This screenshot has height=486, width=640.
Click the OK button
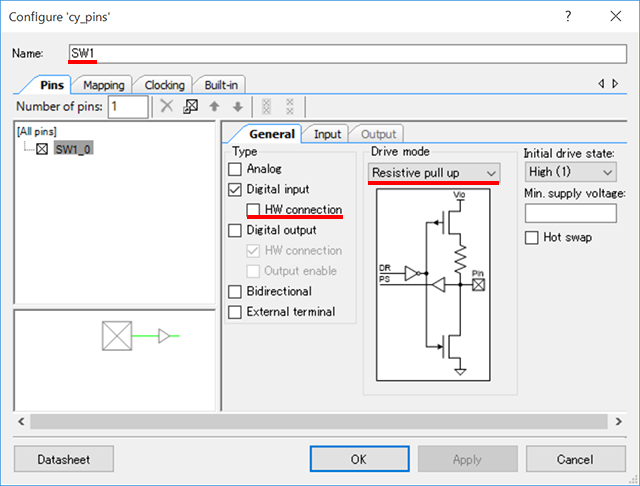[359, 459]
